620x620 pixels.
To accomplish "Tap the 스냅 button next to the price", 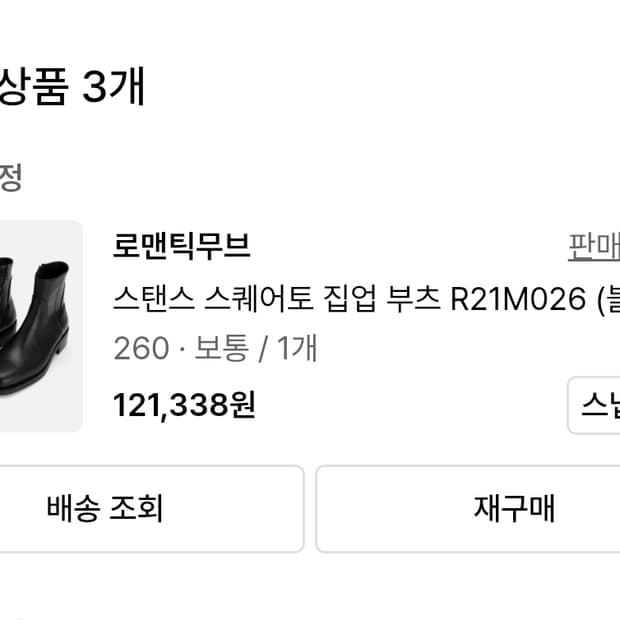I will point(594,405).
